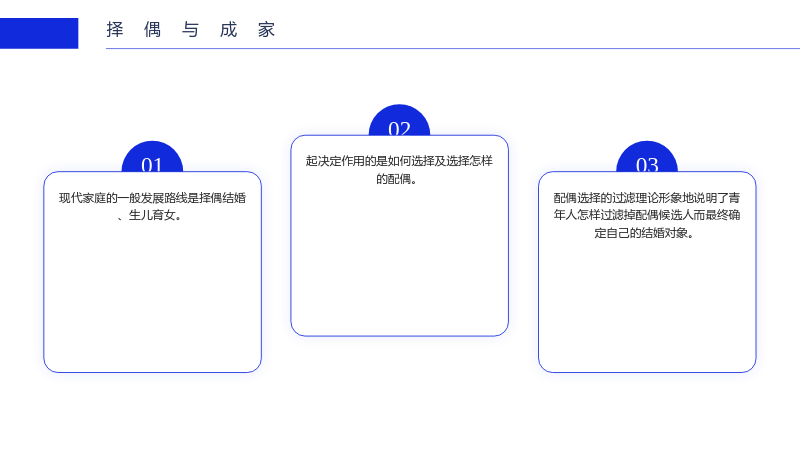Click the text 的配偶。 in card two

(x=396, y=179)
